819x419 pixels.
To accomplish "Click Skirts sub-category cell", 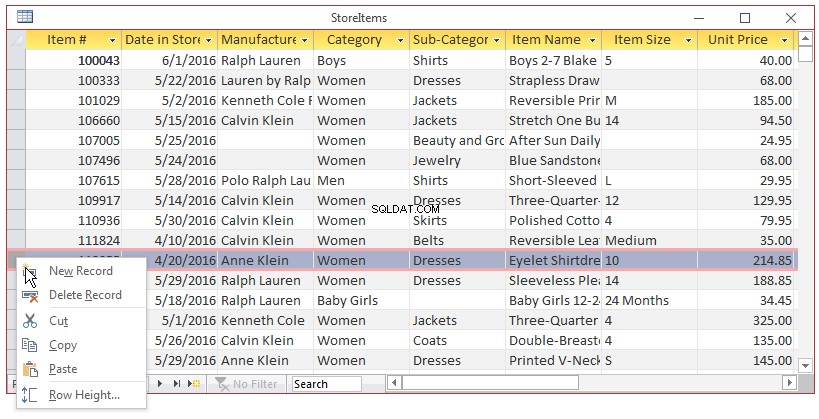I will [458, 220].
